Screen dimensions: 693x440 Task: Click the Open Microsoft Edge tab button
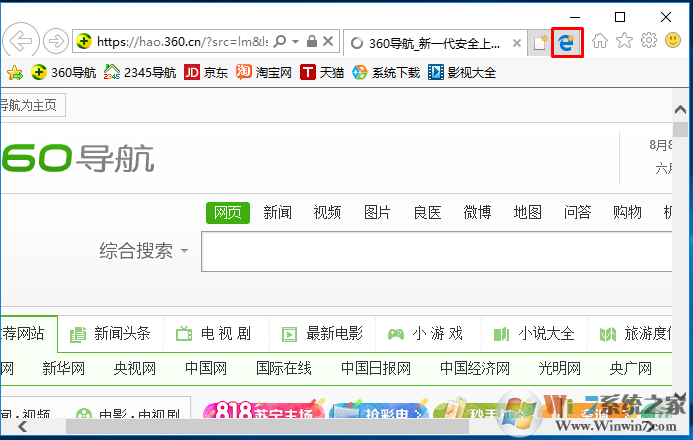click(567, 42)
